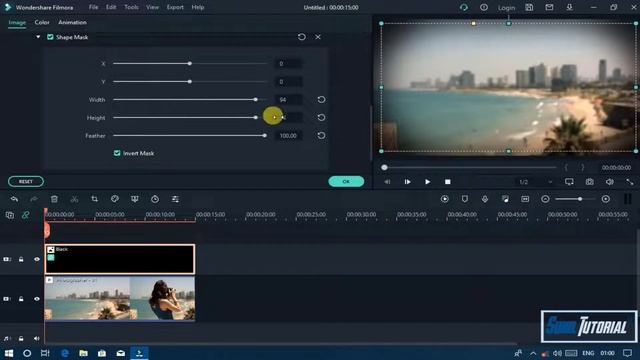Select the Black clip on timeline
This screenshot has height=360, width=640.
[120, 259]
